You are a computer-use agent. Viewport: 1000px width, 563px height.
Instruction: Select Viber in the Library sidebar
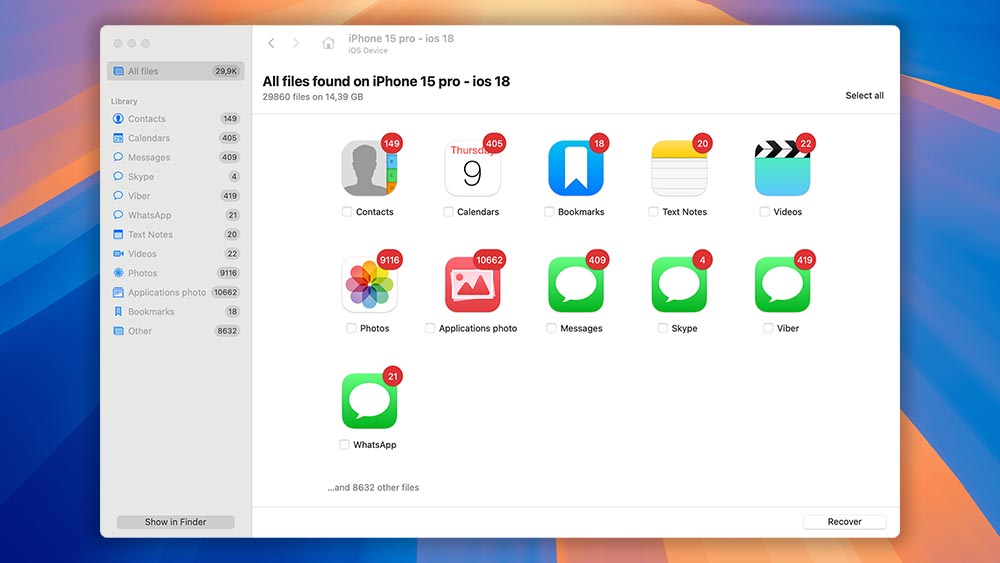point(175,196)
